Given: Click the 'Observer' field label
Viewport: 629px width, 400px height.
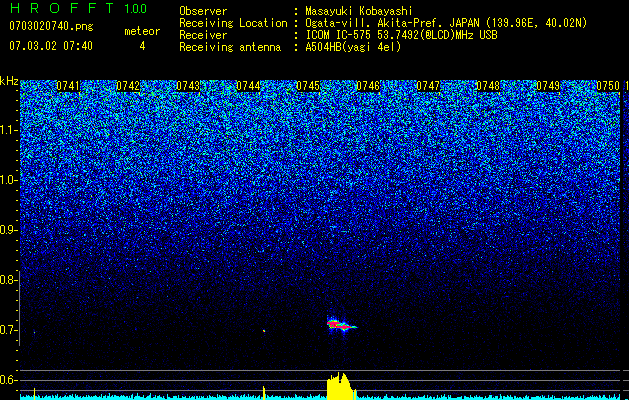Looking at the screenshot, I should tap(203, 11).
